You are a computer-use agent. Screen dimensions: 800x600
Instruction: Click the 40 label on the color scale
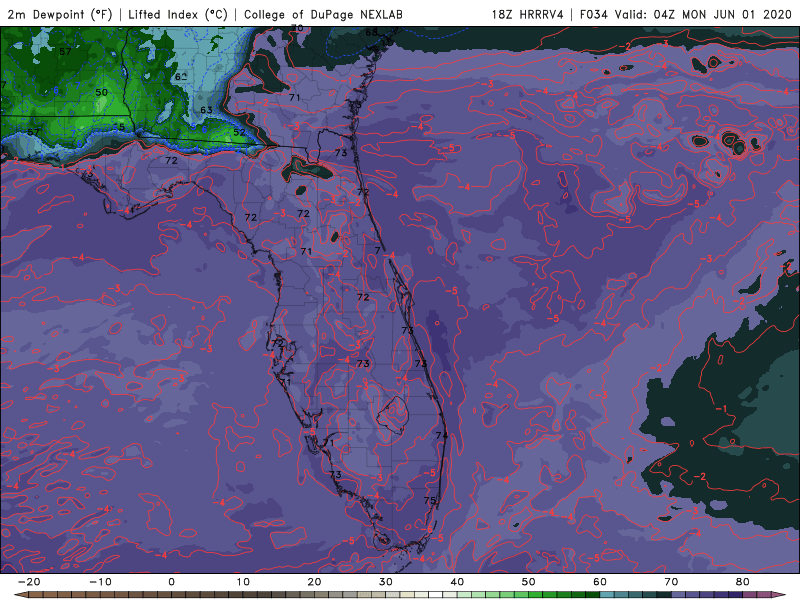pyautogui.click(x=457, y=582)
